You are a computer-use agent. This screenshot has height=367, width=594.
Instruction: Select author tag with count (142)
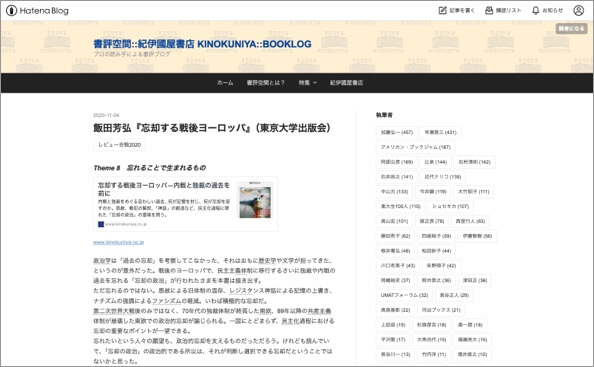coord(474,162)
